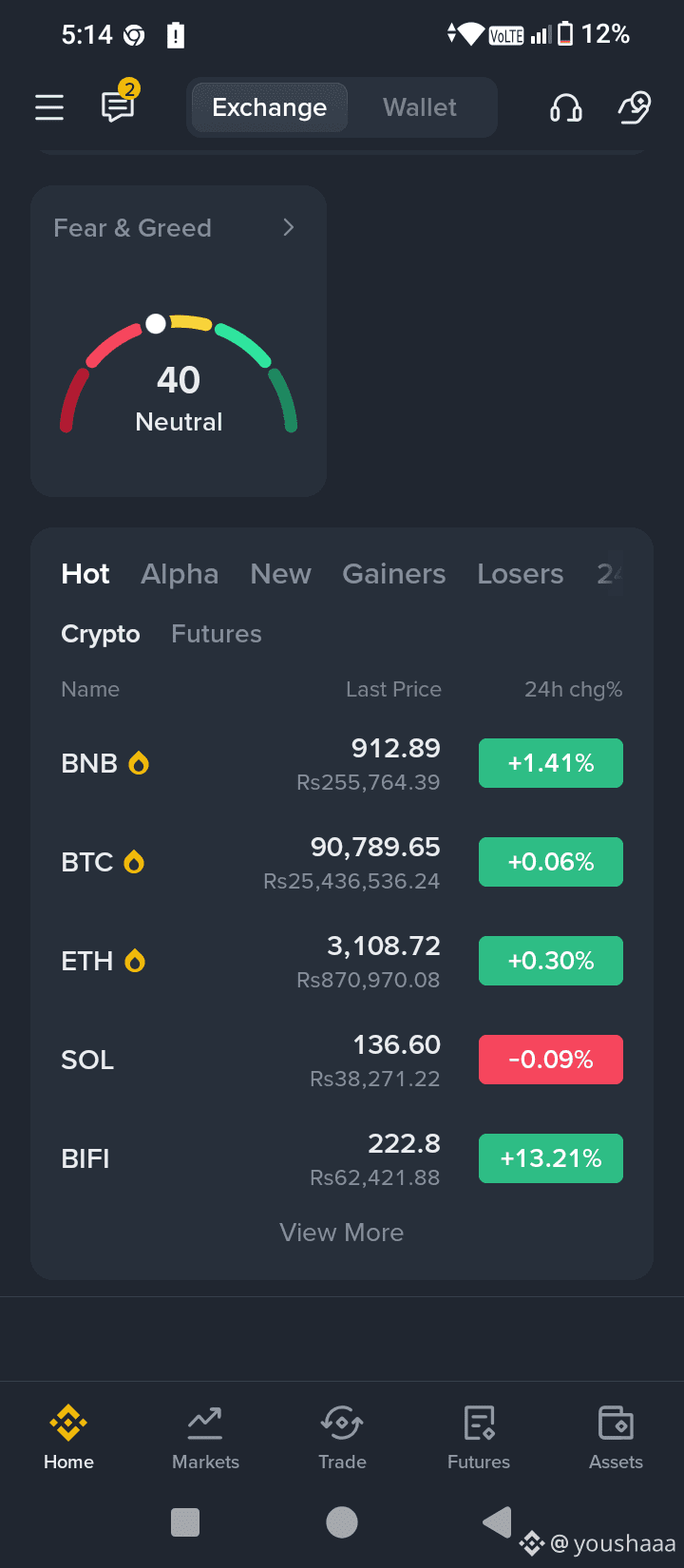Viewport: 684px width, 1568px height.
Task: Switch the list to Futures
Action: tap(216, 634)
